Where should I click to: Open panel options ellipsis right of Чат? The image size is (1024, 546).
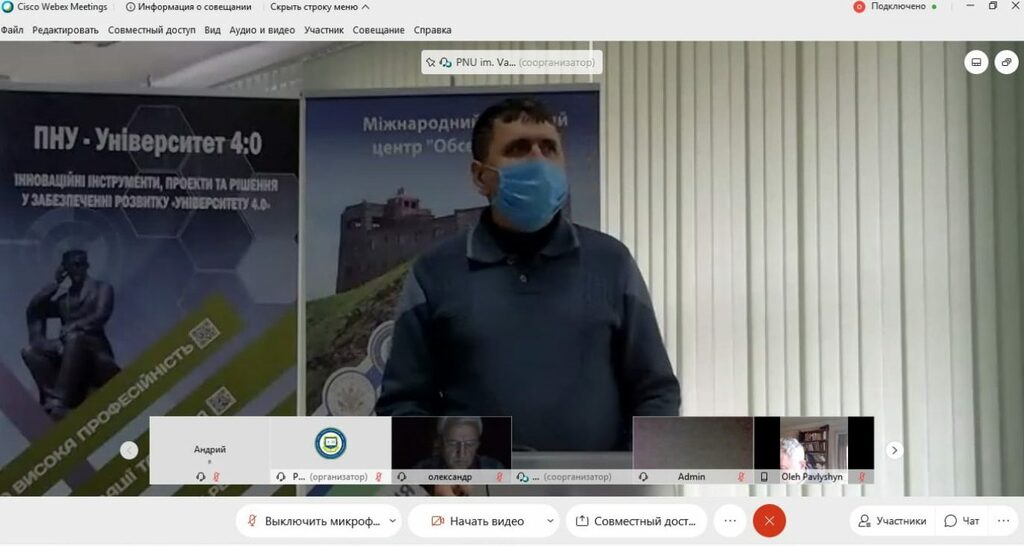[x=1003, y=521]
